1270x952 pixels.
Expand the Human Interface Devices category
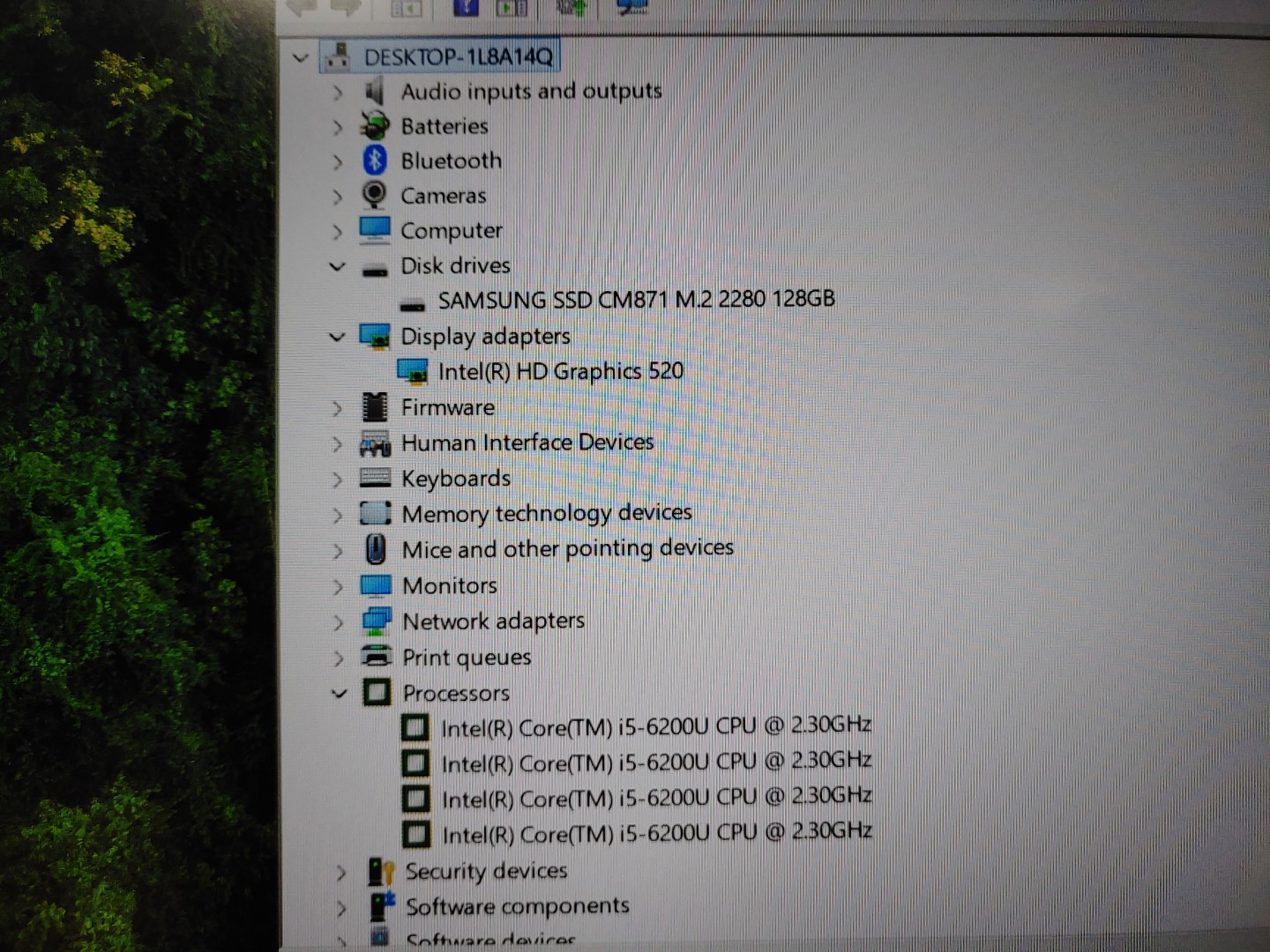point(338,443)
